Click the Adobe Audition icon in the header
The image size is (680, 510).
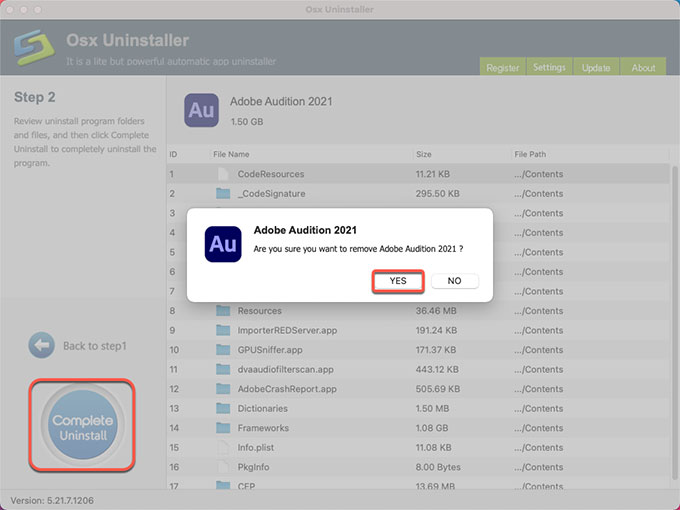pyautogui.click(x=201, y=110)
